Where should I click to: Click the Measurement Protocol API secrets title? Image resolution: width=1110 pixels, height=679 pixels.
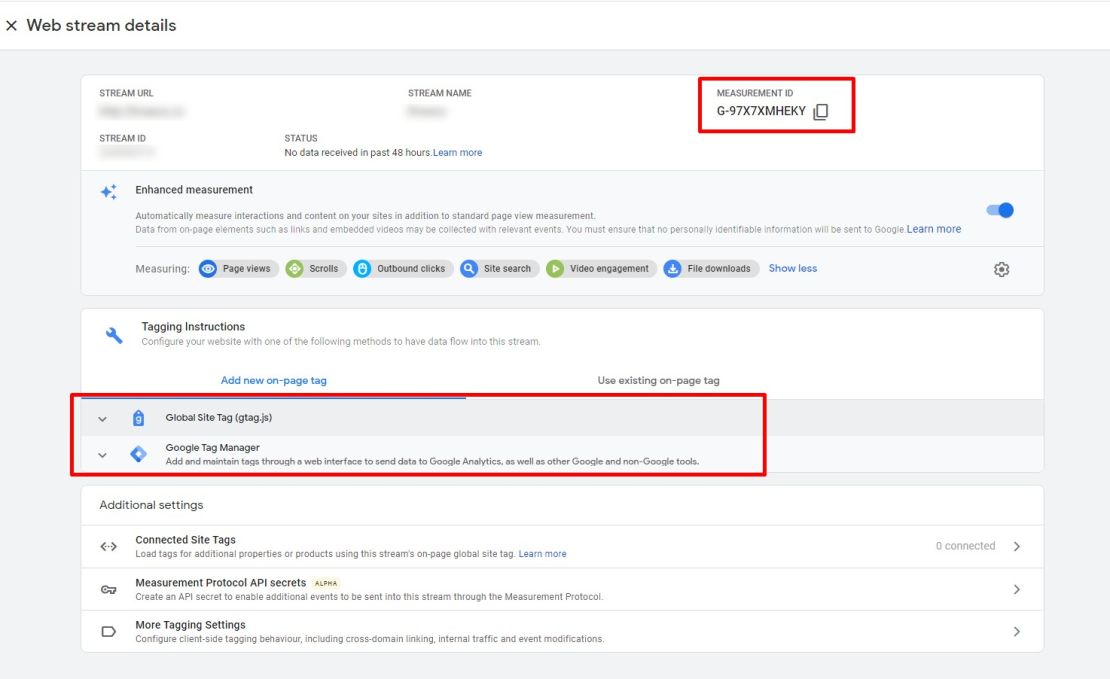221,583
